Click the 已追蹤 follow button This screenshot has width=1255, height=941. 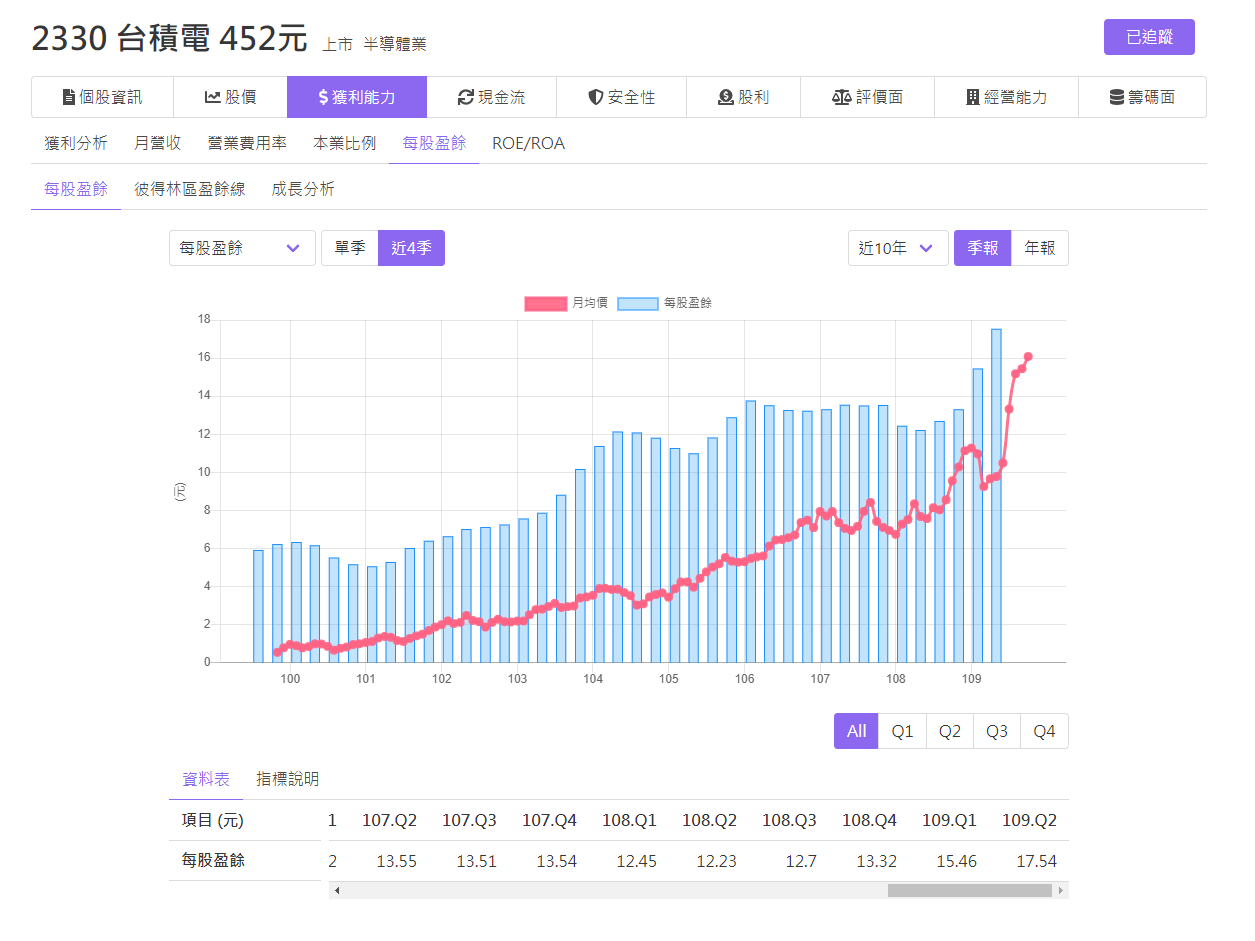[1149, 37]
